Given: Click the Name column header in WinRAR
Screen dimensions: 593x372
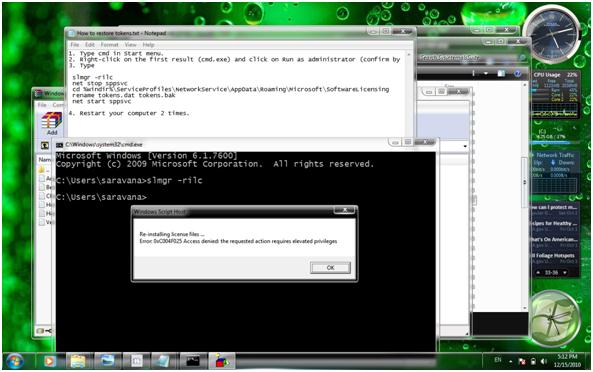Looking at the screenshot, I should (x=45, y=160).
